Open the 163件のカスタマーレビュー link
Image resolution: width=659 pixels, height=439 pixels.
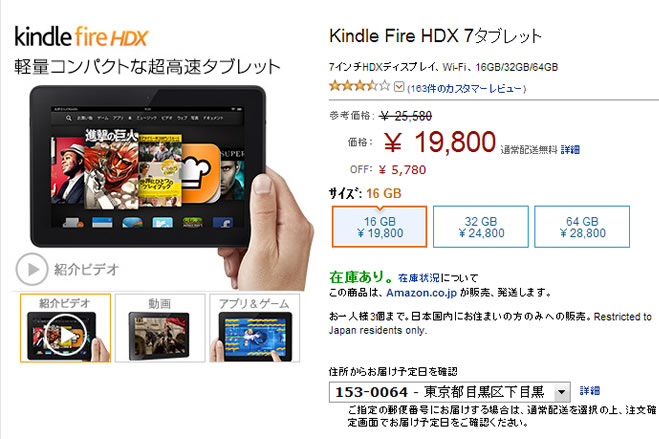point(467,89)
